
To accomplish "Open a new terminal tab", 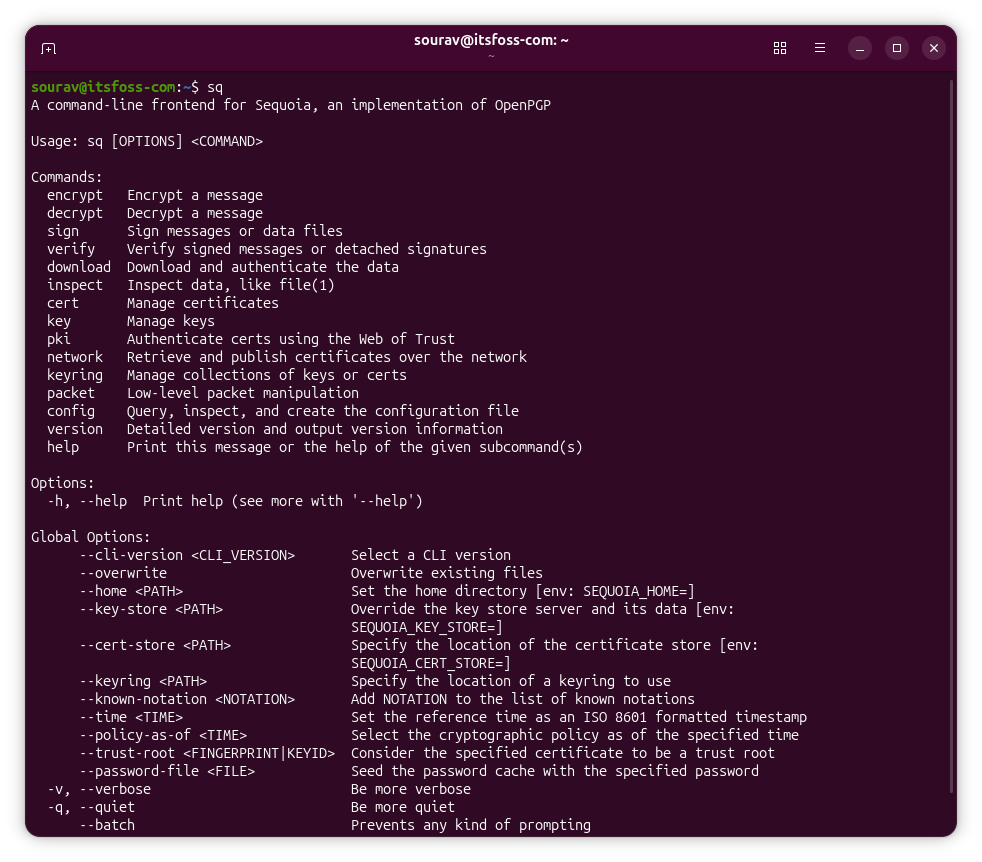I will click(48, 48).
